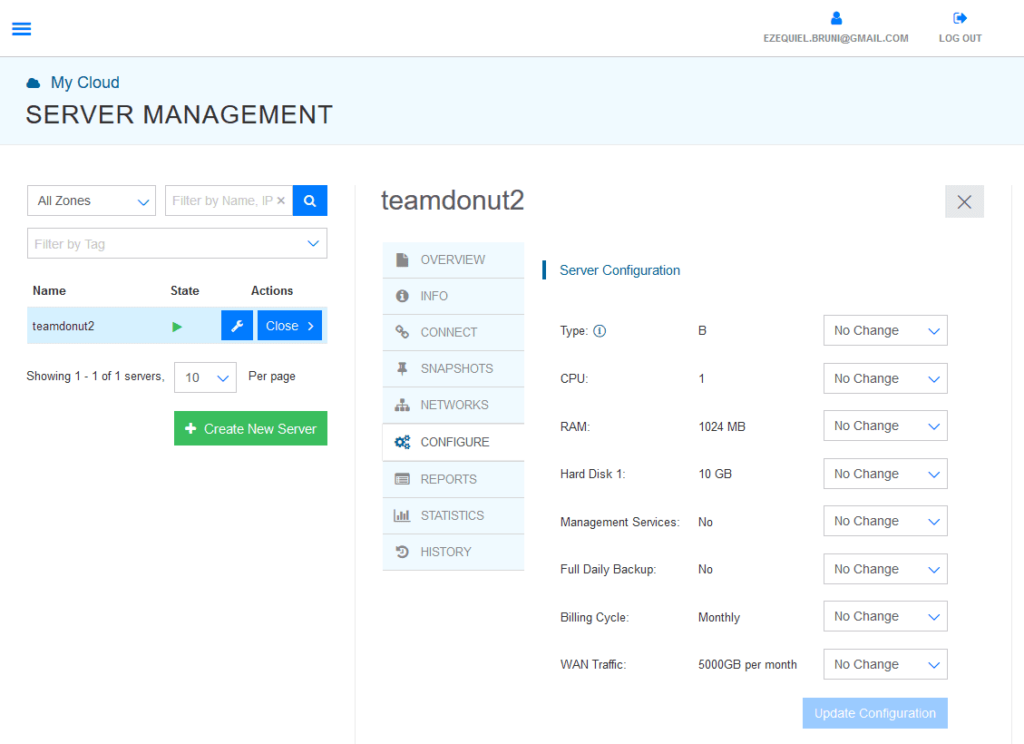The height and width of the screenshot is (744, 1024).
Task: Click the info icon beside Type
Action: click(600, 331)
